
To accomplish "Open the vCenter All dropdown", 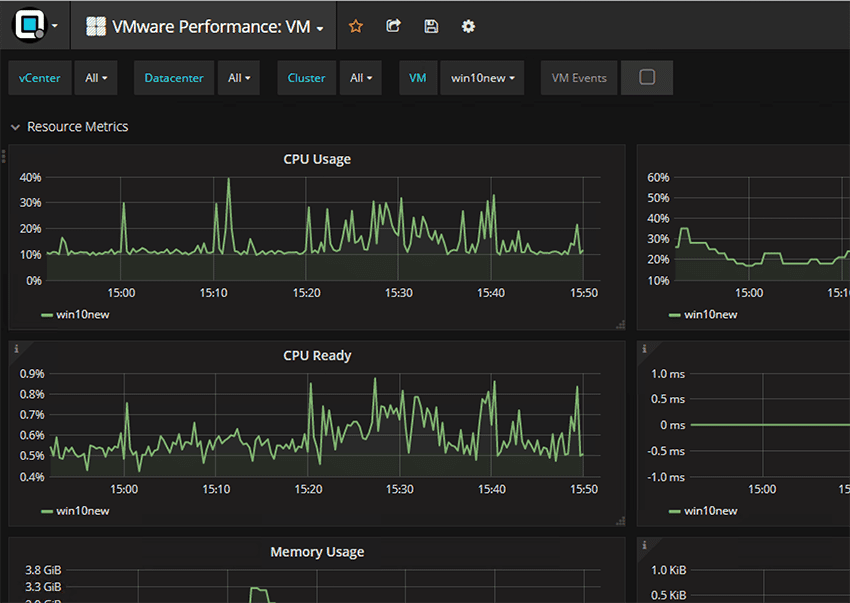I will [x=96, y=78].
